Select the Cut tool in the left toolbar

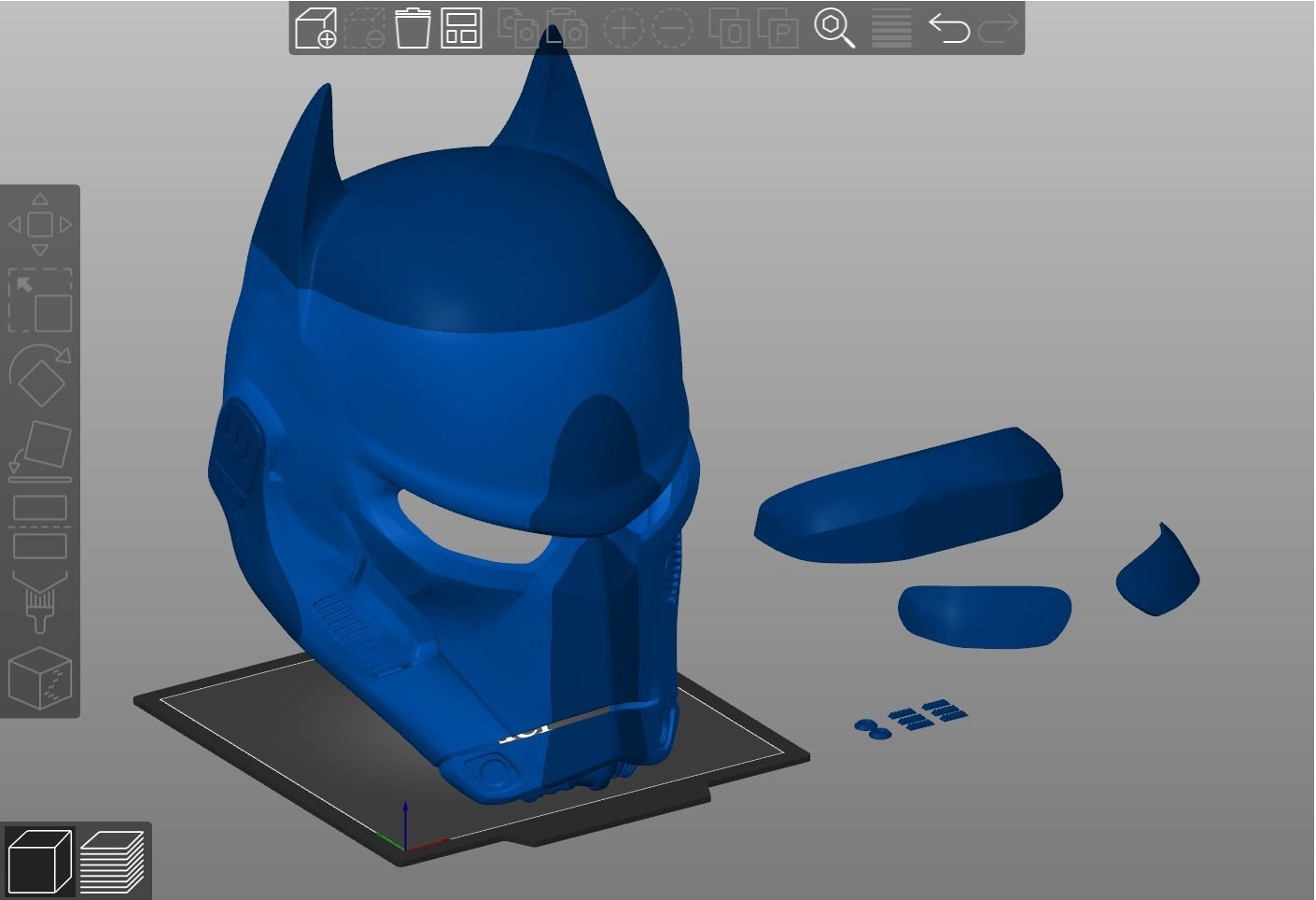coord(40,527)
